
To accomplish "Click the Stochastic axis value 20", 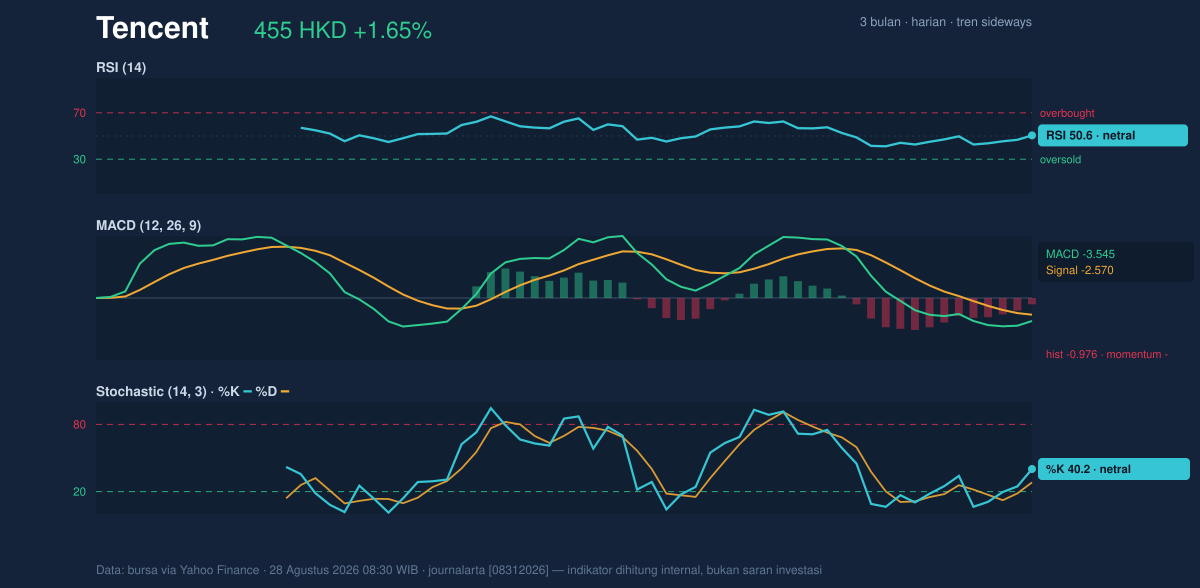I will pos(79,492).
